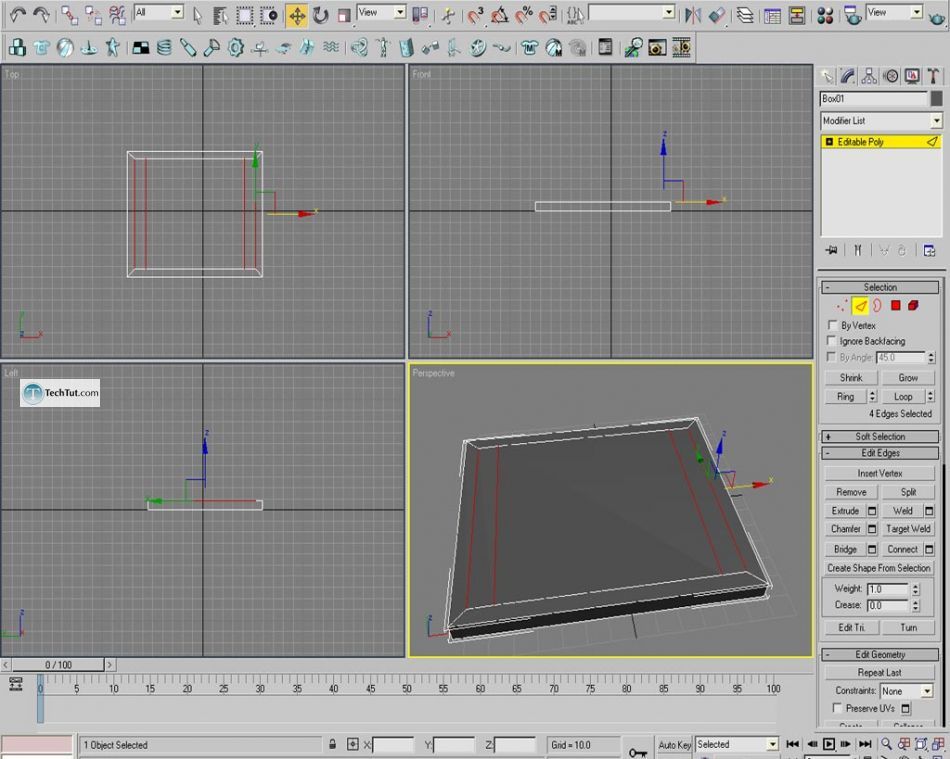Expand the Soft Selection rollout
Image resolution: width=950 pixels, height=759 pixels.
point(880,436)
